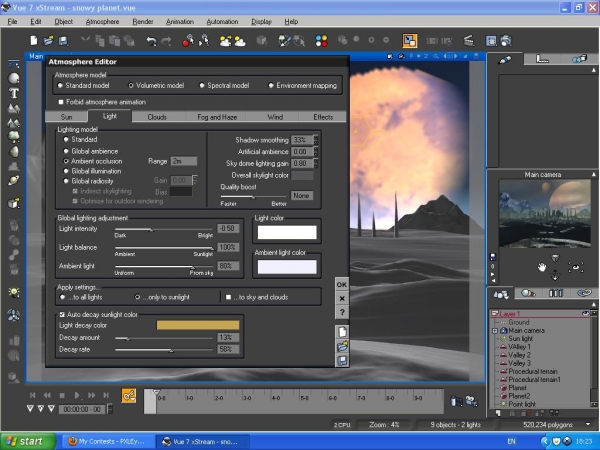The image size is (600, 450).
Task: Select Procedural terrain1 in layer list
Action: (x=534, y=380)
